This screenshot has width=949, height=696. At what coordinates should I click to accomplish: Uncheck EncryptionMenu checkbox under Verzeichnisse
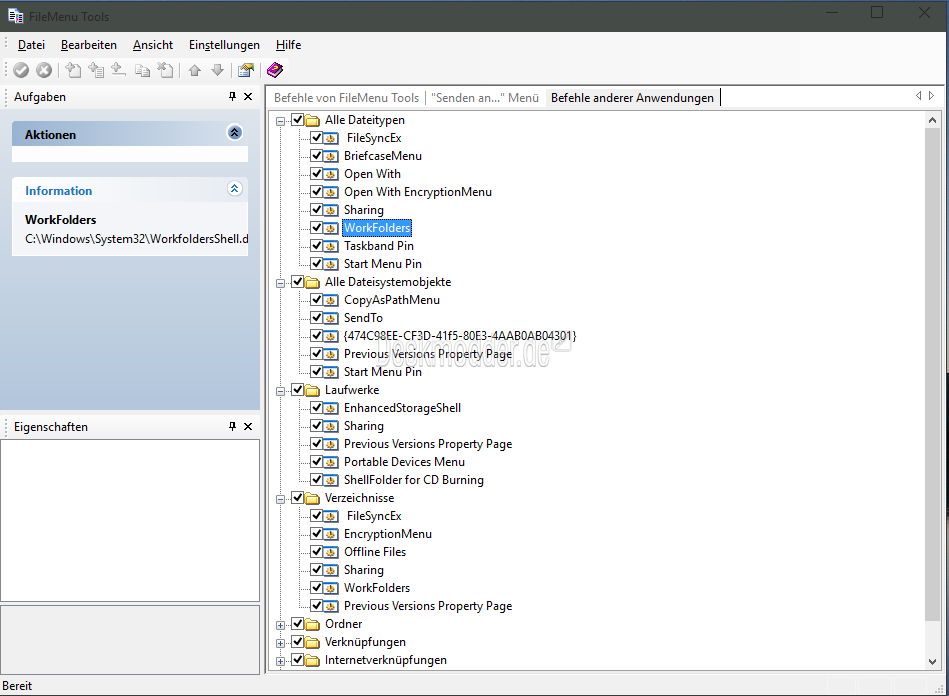tap(317, 533)
